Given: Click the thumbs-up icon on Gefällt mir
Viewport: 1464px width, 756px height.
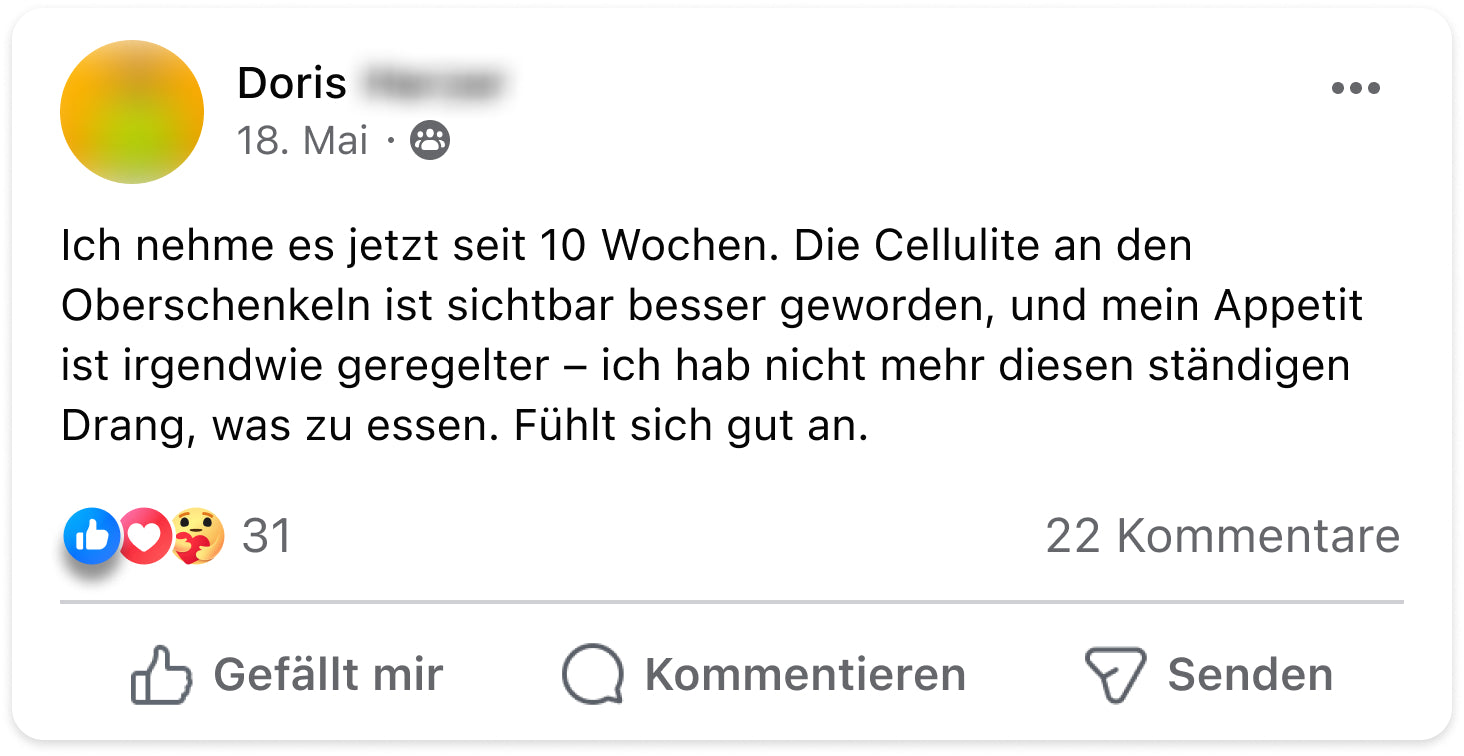Looking at the screenshot, I should pyautogui.click(x=161, y=675).
